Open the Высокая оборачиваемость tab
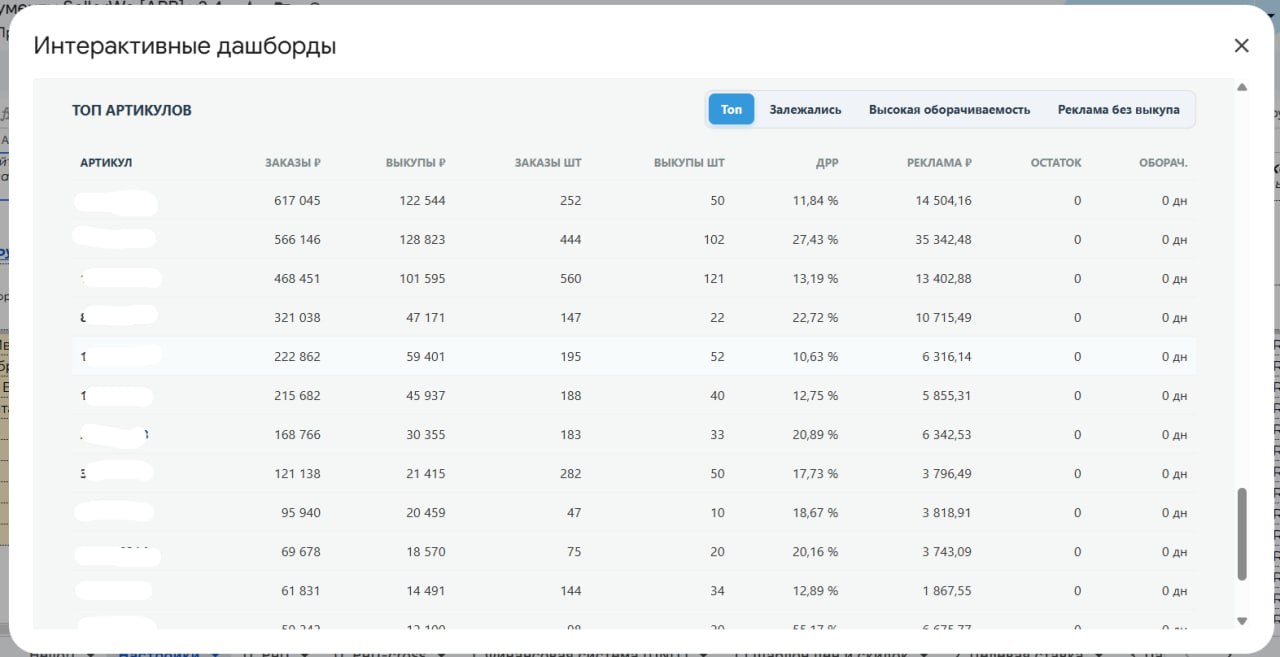Screen dimensions: 1280x657 949,110
